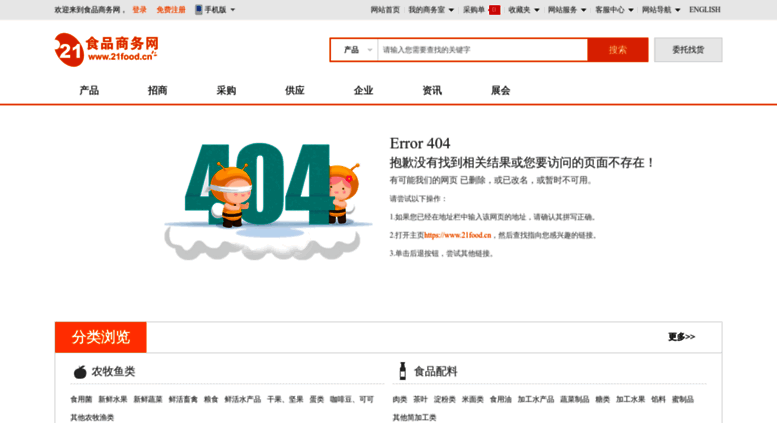Switch to the 资讯 navigation tab

pyautogui.click(x=432, y=90)
